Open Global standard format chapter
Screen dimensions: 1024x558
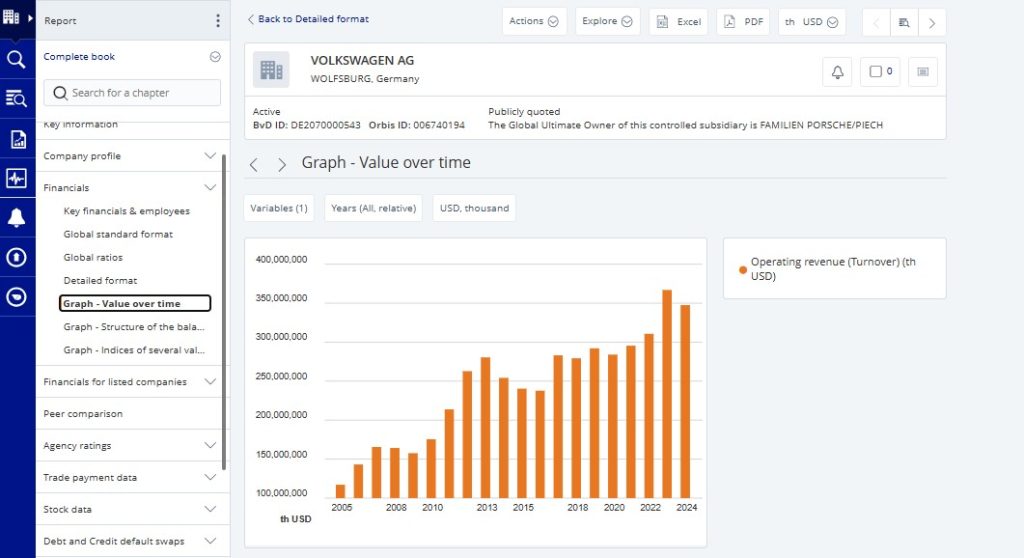click(118, 234)
